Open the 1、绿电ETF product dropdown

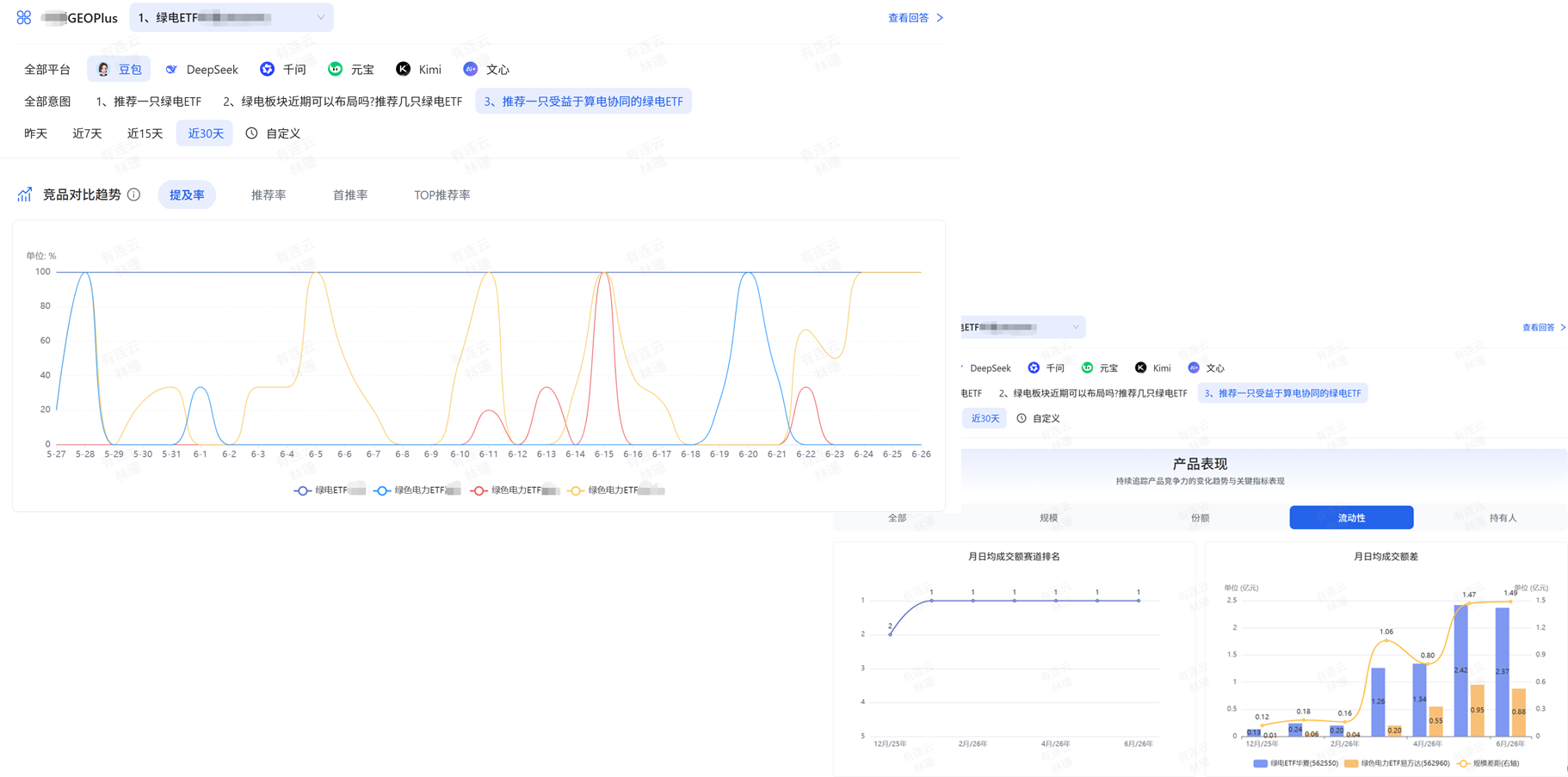[x=231, y=17]
